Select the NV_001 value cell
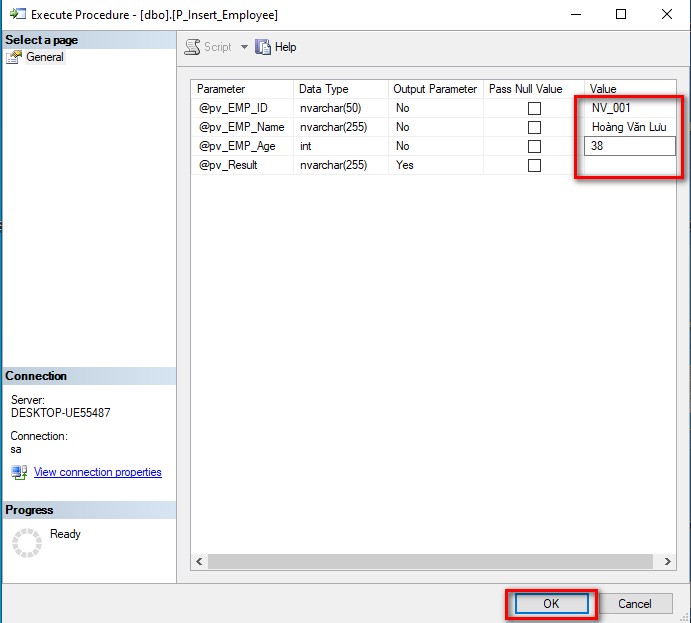Image resolution: width=691 pixels, height=623 pixels. [630, 108]
